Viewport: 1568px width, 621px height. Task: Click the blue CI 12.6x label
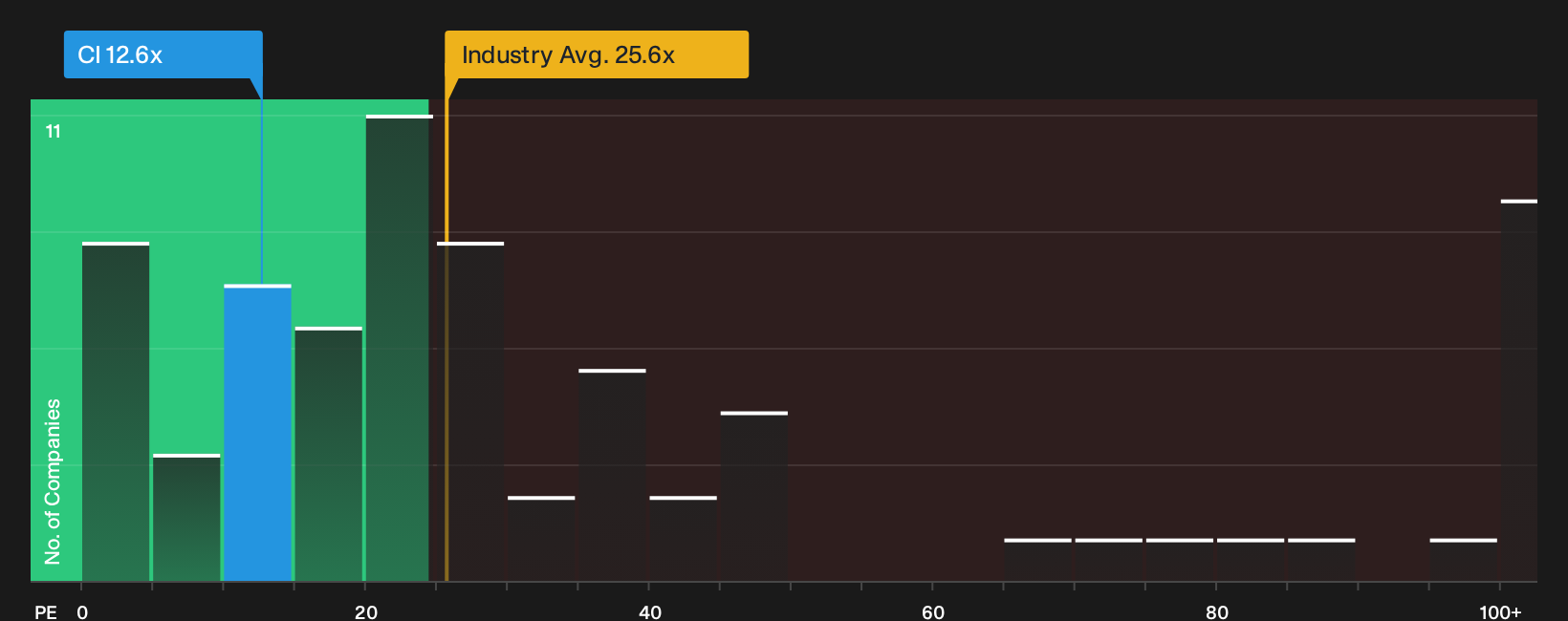tap(163, 54)
